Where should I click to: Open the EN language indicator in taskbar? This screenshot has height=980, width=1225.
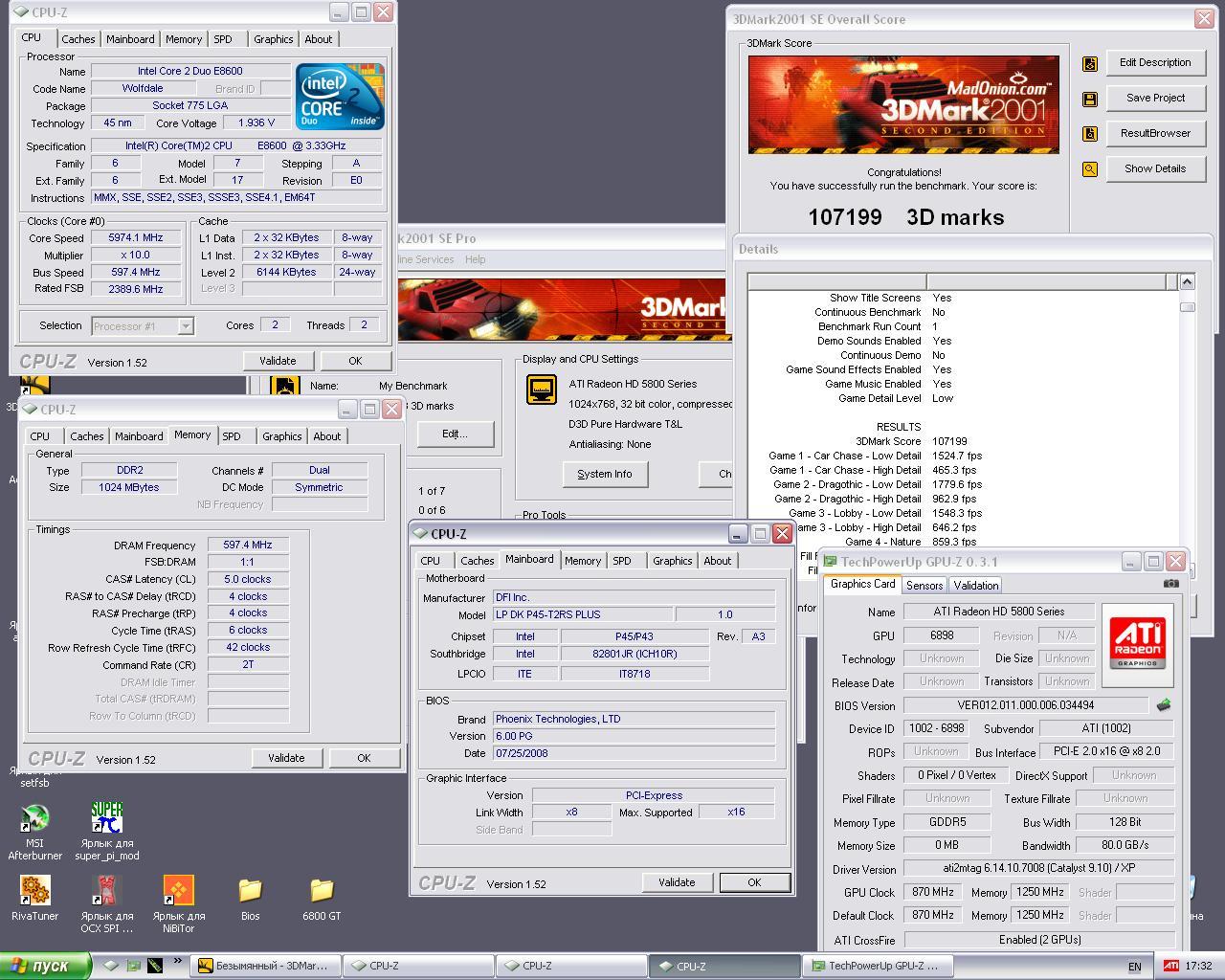tap(1134, 967)
